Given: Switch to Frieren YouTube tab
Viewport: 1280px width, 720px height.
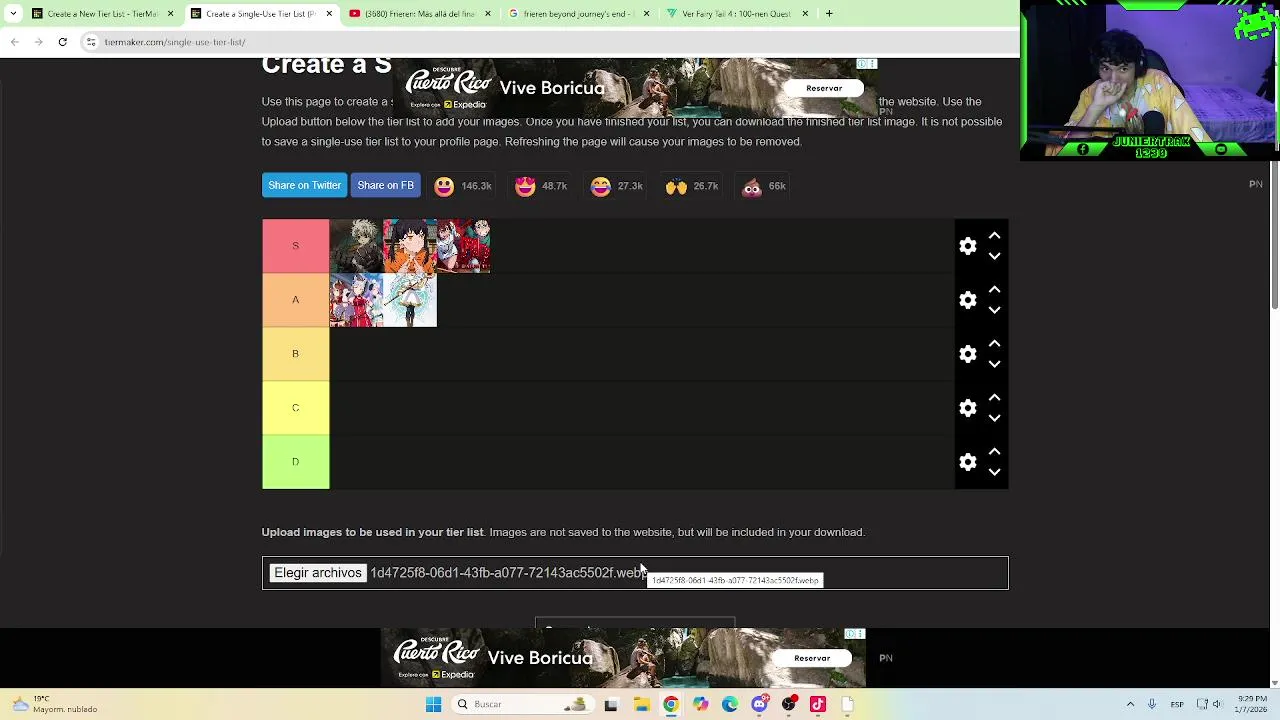Looking at the screenshot, I should (x=418, y=13).
